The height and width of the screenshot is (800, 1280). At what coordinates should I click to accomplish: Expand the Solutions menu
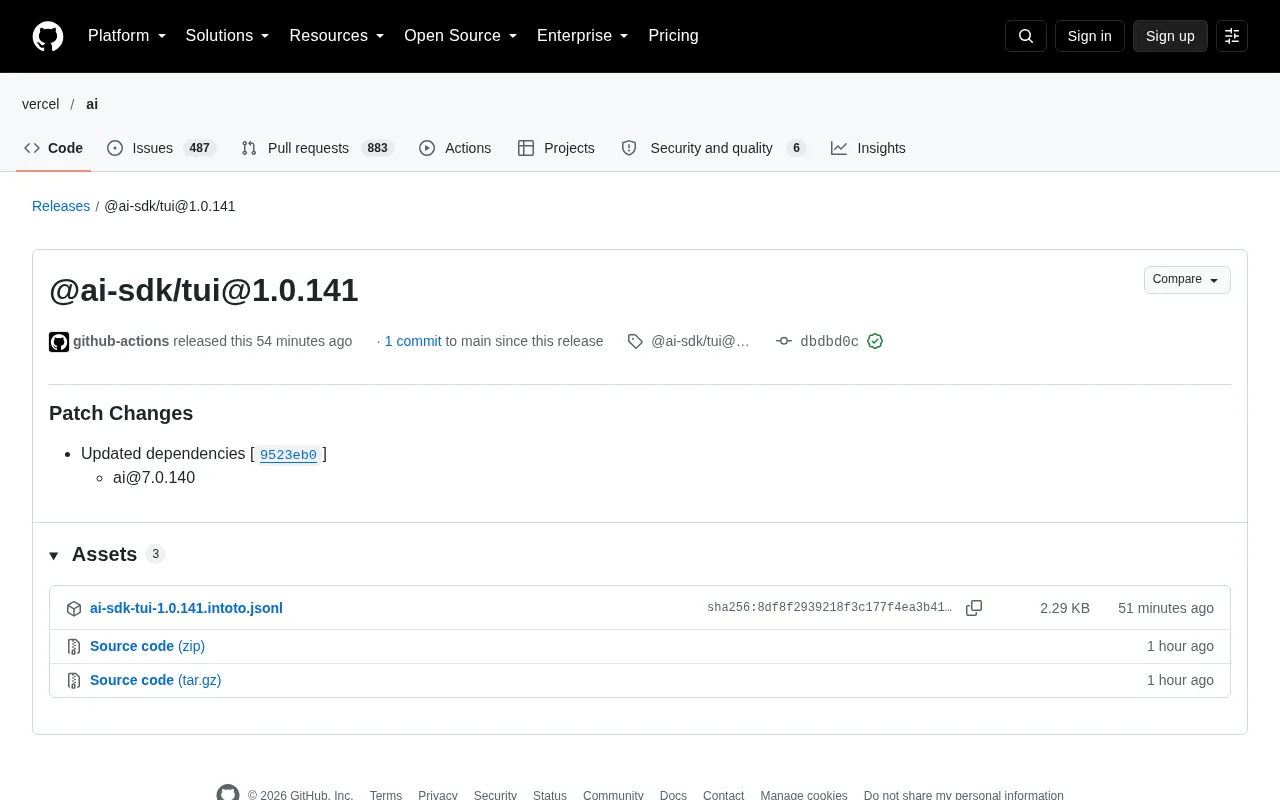[228, 36]
